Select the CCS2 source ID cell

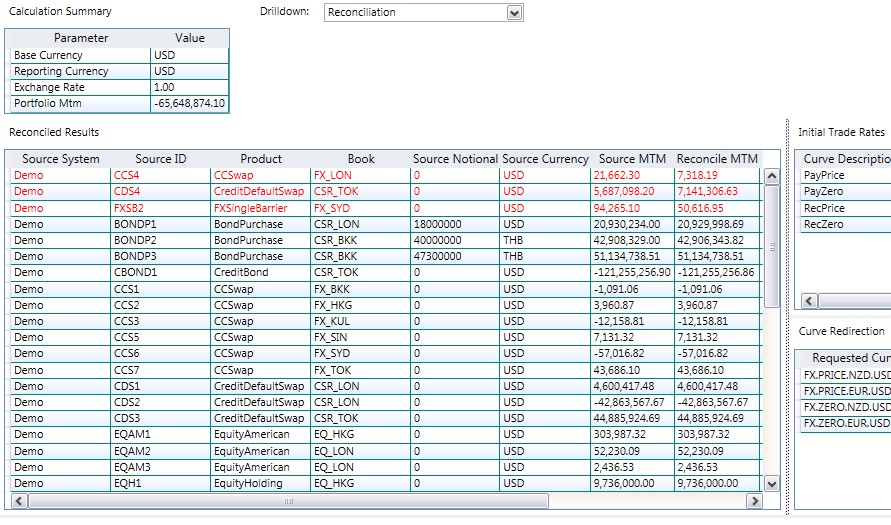pos(160,305)
